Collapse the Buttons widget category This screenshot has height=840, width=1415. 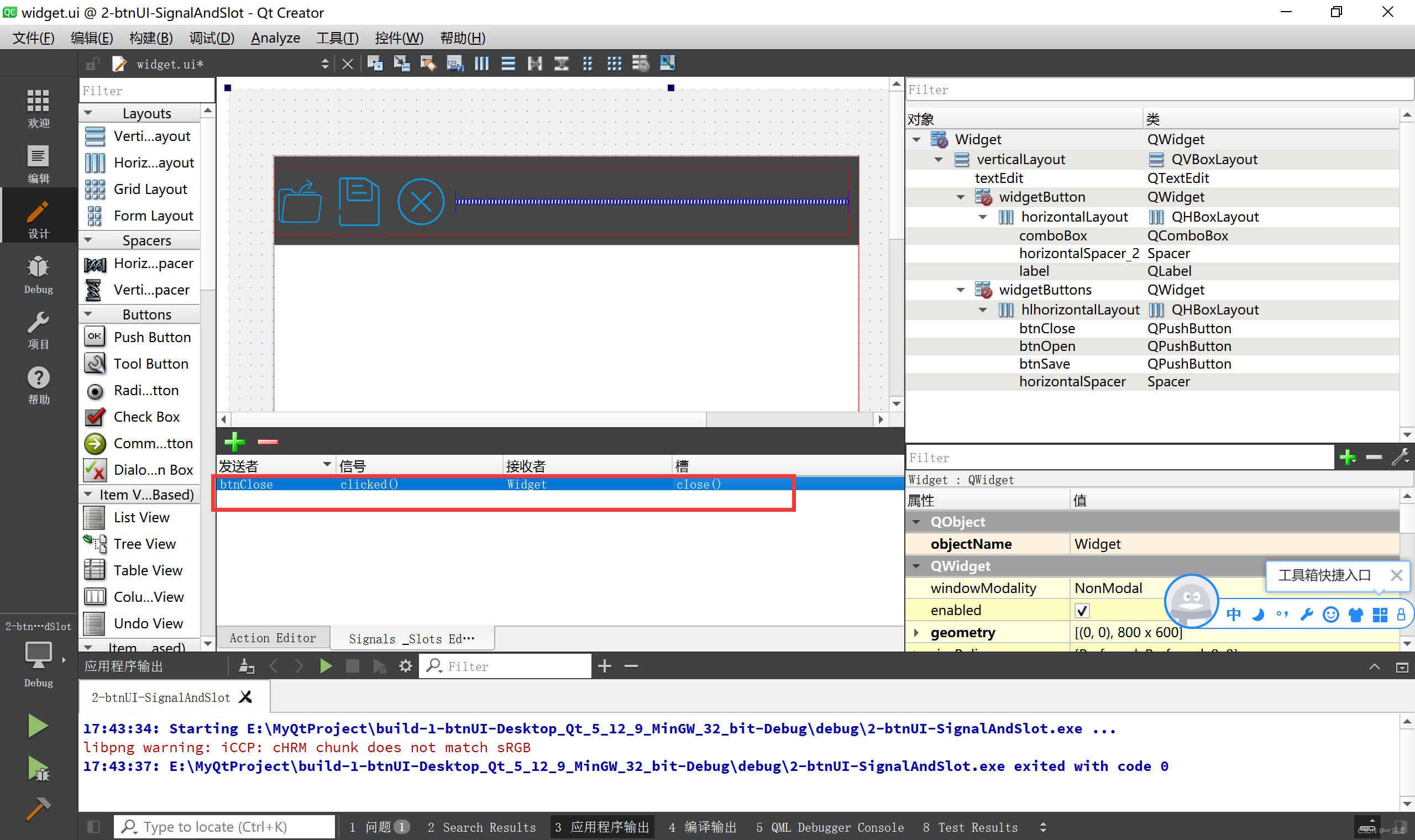tap(88, 314)
